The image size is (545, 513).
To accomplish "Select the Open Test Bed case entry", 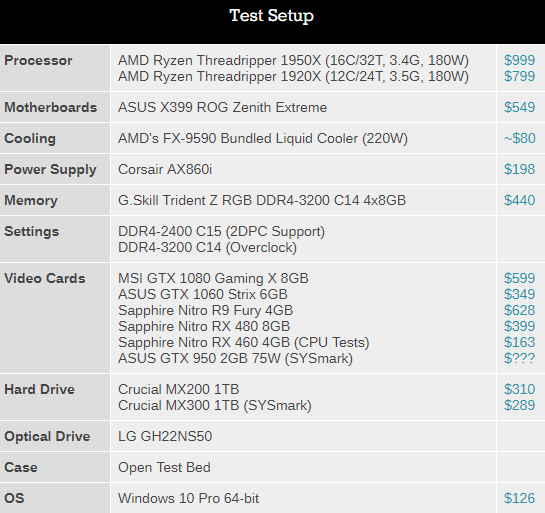I will [164, 467].
